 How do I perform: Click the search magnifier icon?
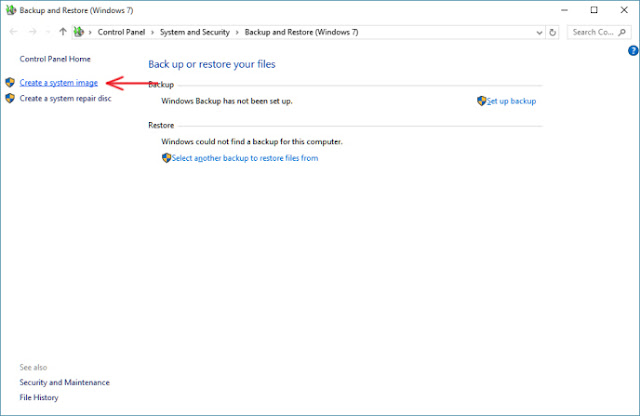(622, 32)
